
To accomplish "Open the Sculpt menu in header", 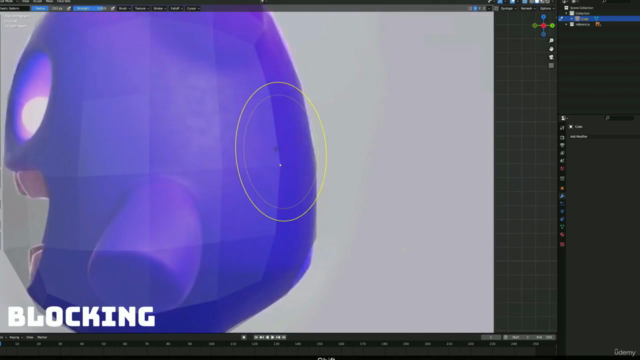I will (37, 2).
